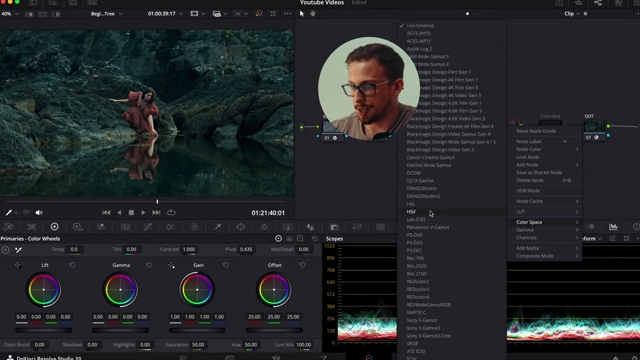Open the Motion Effects palette
This screenshot has width=640, height=360.
point(125,227)
